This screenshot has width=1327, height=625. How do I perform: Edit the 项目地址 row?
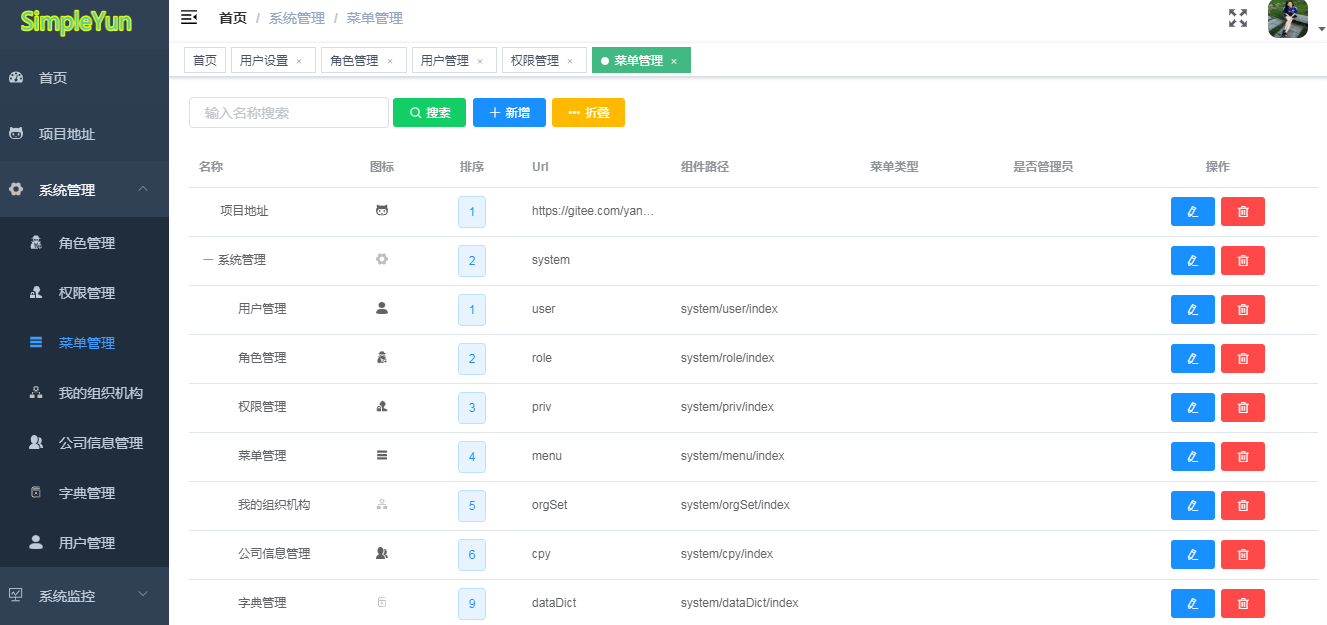tap(1193, 211)
